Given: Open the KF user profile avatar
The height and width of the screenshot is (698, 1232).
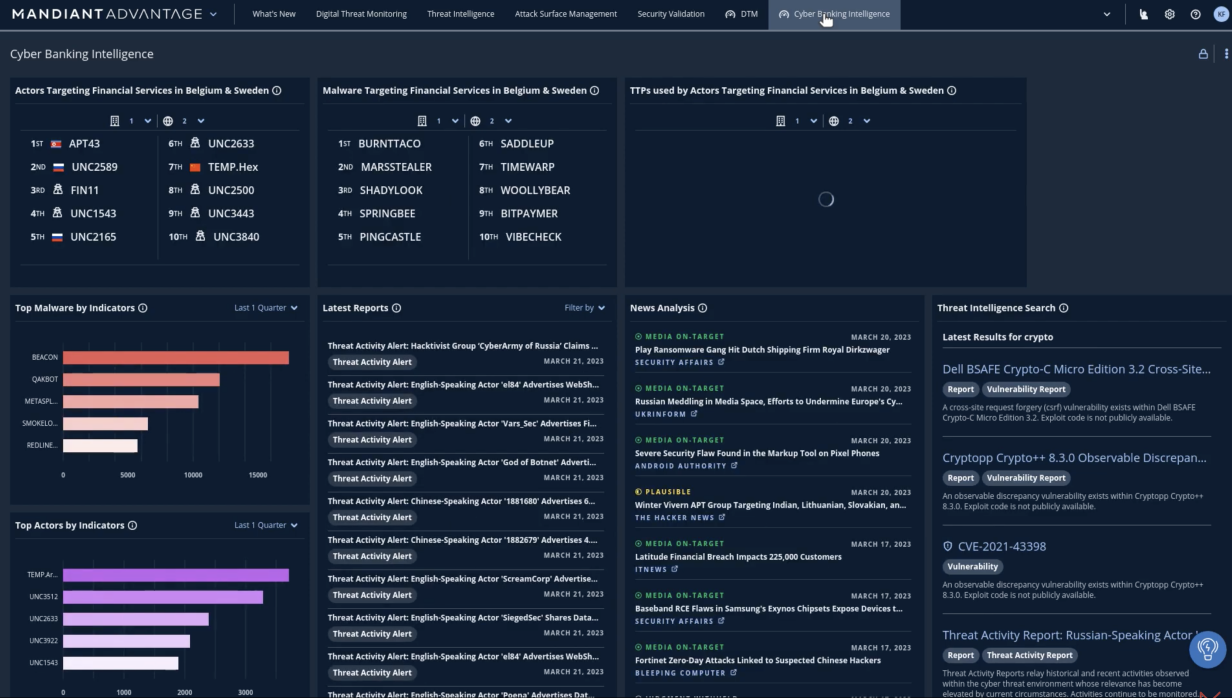Looking at the screenshot, I should [1220, 14].
